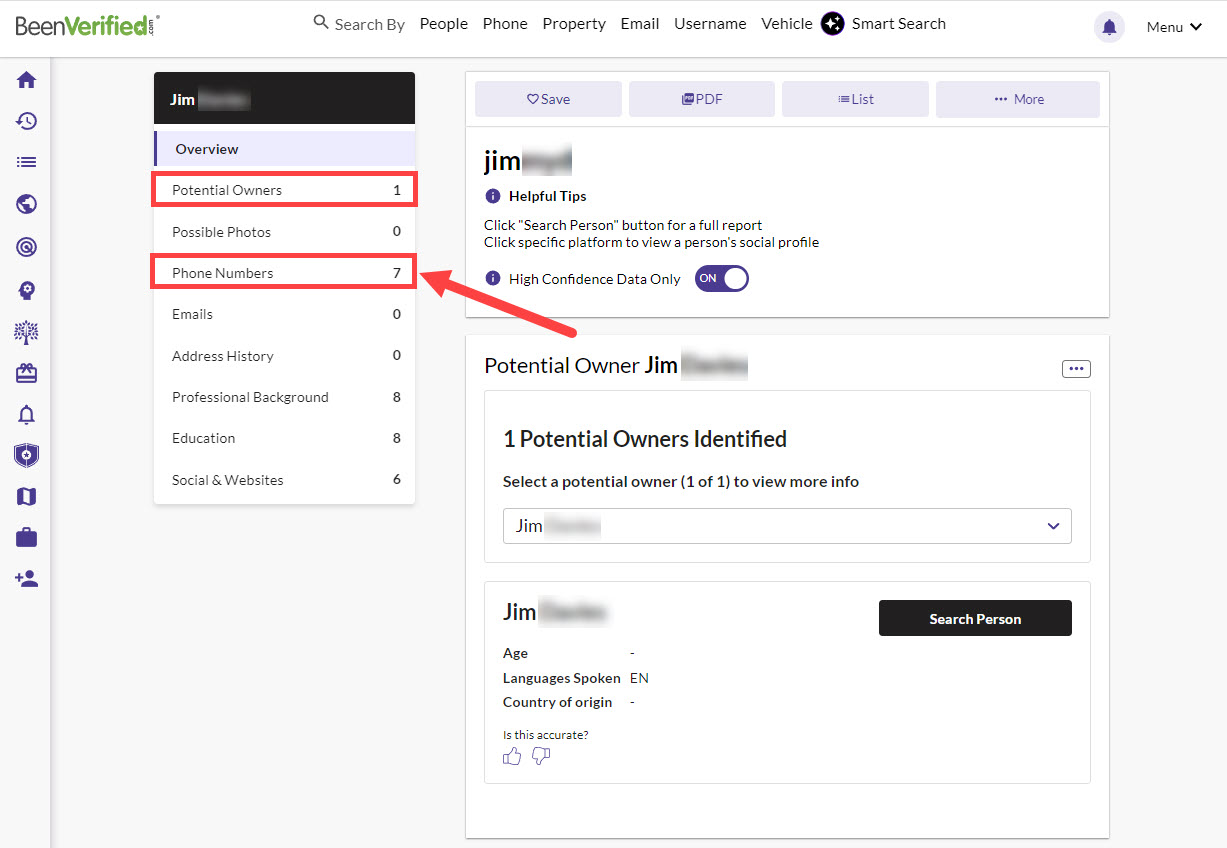Viewport: 1227px width, 848px height.
Task: Open Potential Owners section
Action: pyautogui.click(x=284, y=190)
